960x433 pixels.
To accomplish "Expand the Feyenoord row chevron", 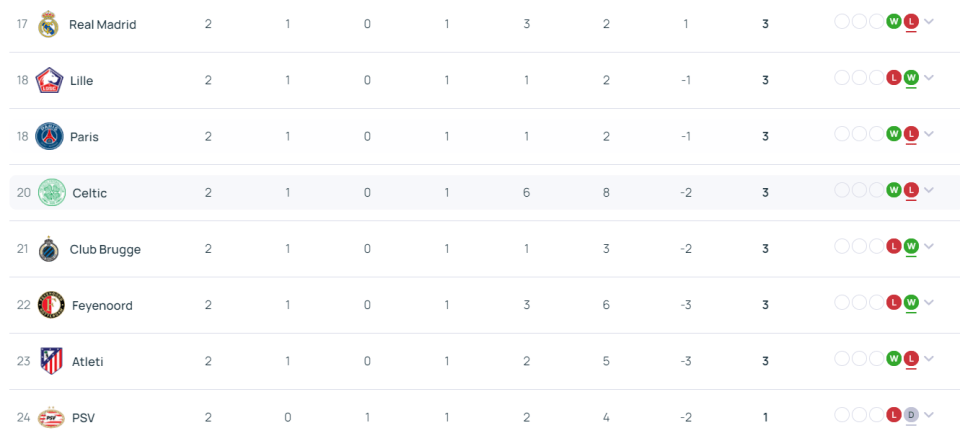I will (928, 303).
